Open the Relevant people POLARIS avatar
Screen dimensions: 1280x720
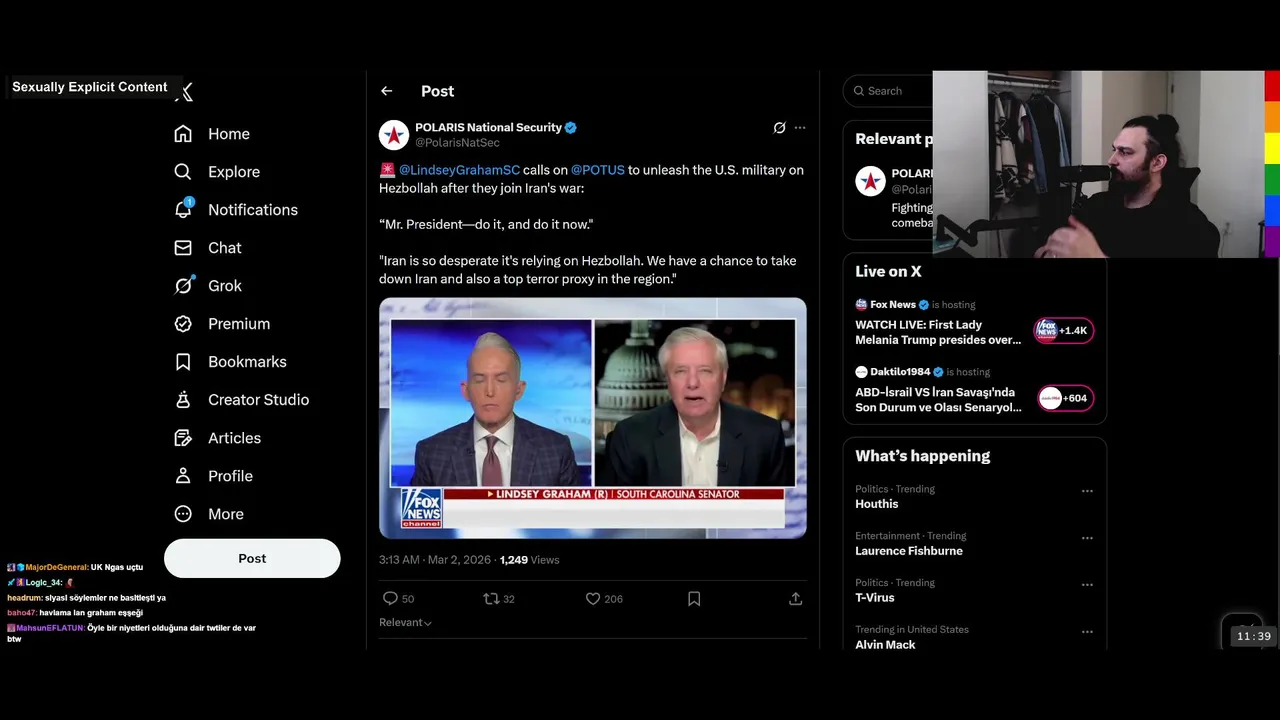click(870, 181)
